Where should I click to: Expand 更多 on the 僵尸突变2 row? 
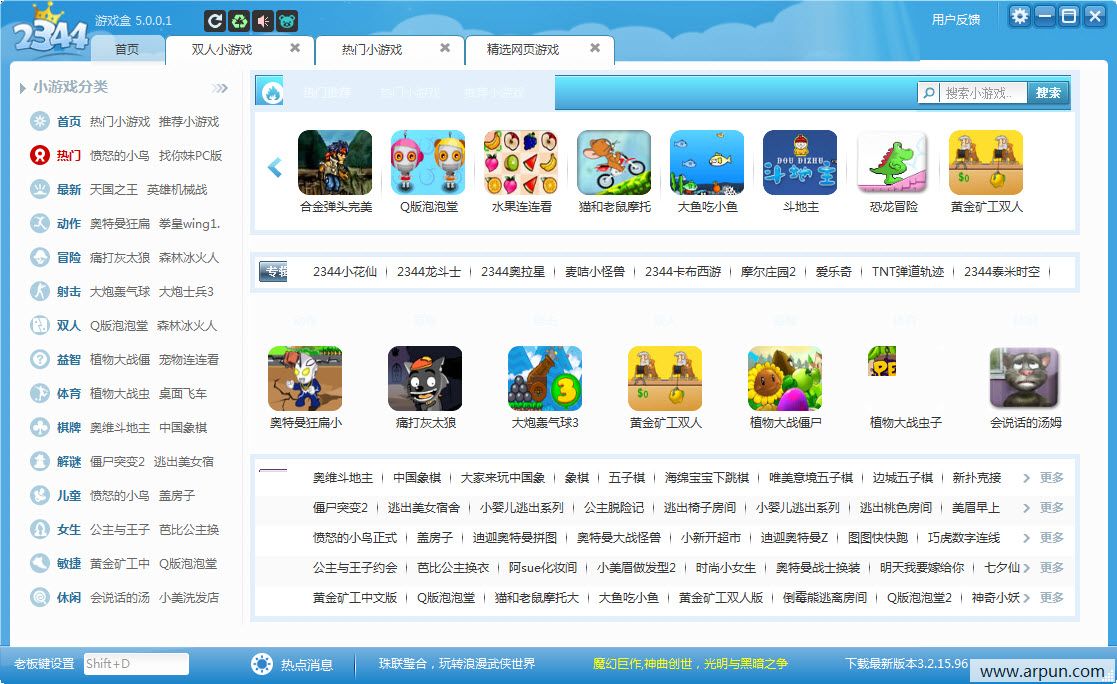(x=1051, y=507)
